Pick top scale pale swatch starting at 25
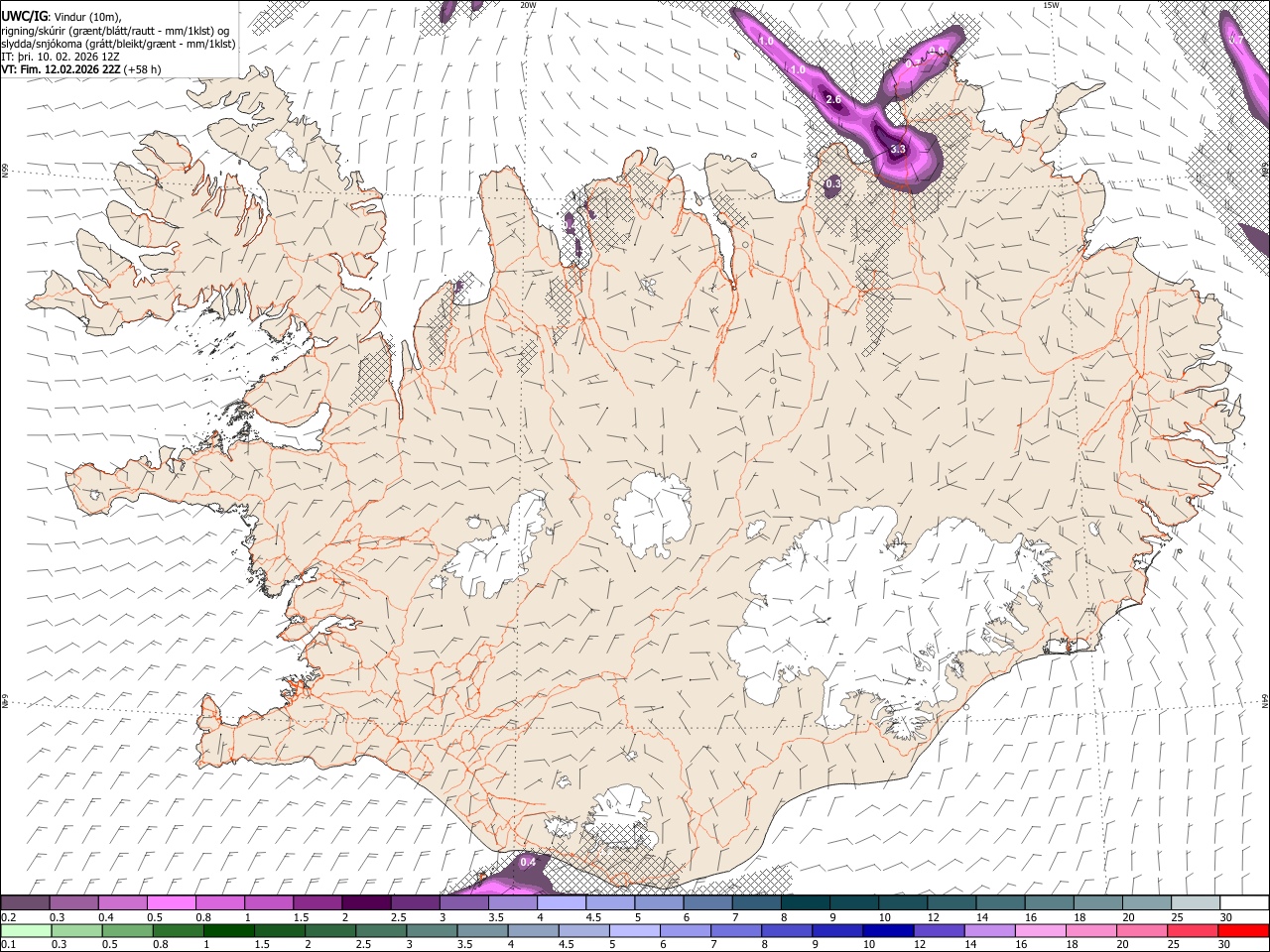This screenshot has height=952, width=1270. (1198, 903)
